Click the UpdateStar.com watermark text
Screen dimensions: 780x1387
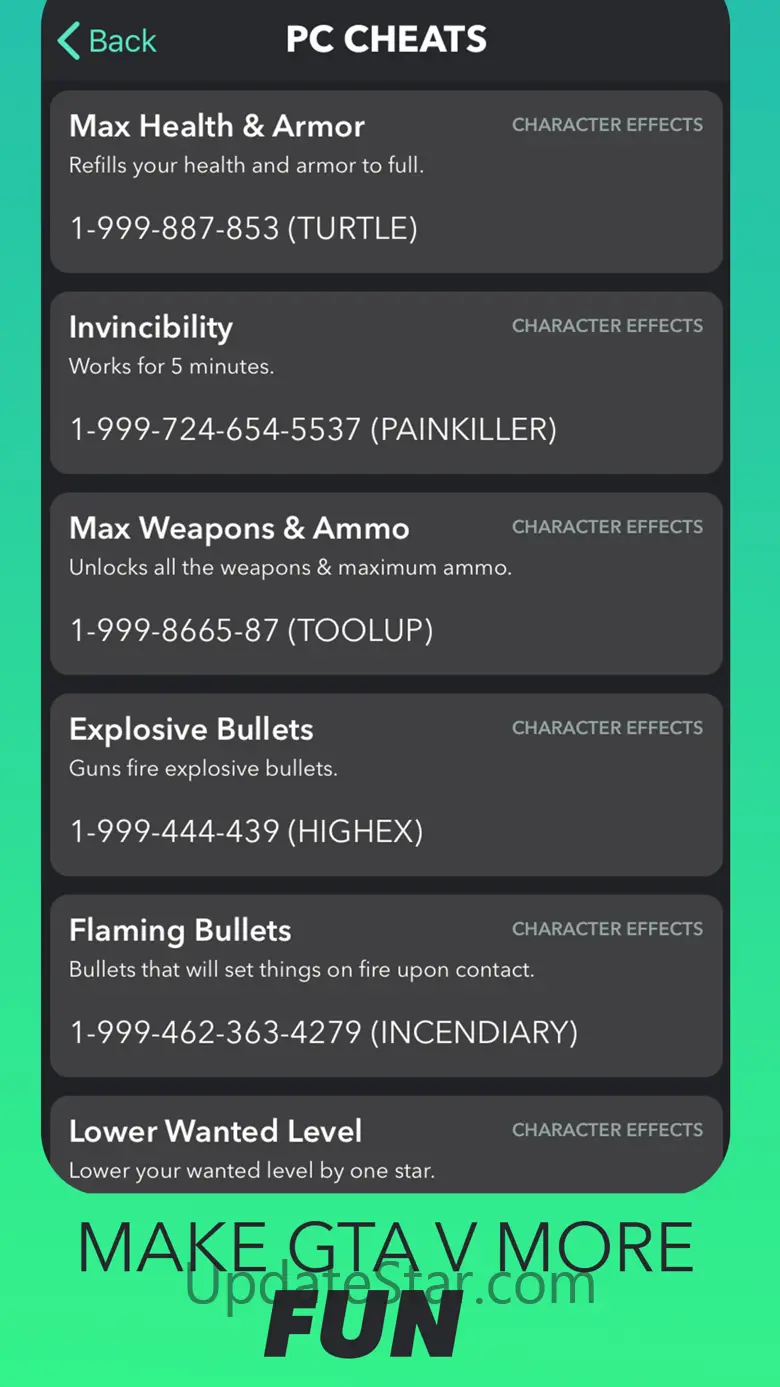[390, 1284]
